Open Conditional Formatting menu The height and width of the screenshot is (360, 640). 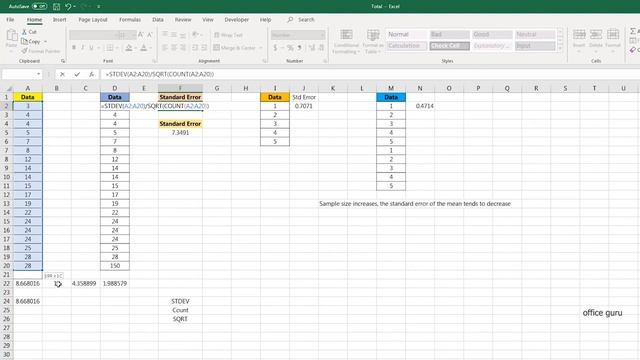(x=346, y=42)
